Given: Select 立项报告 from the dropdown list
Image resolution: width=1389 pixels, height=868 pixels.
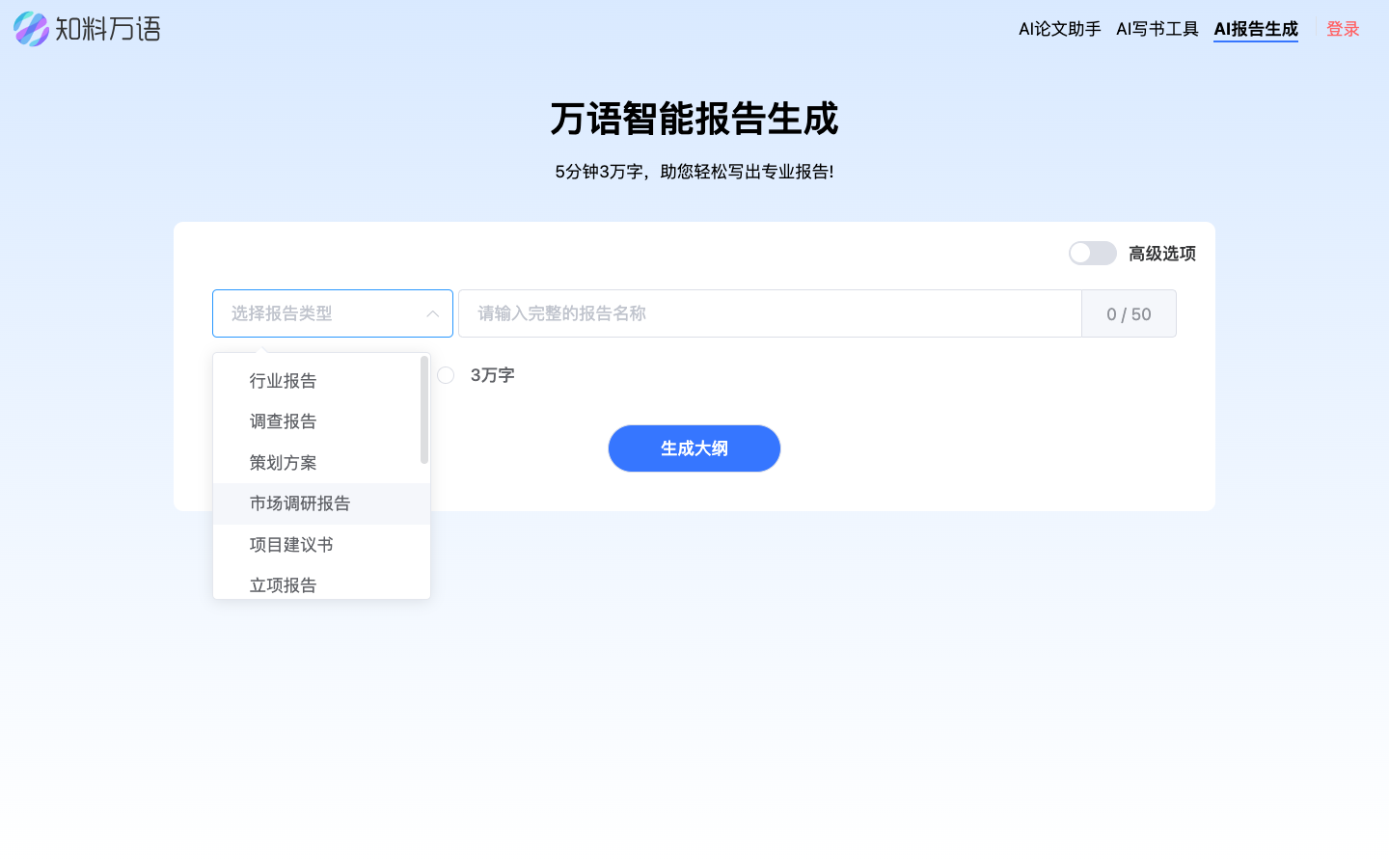Looking at the screenshot, I should click(283, 584).
